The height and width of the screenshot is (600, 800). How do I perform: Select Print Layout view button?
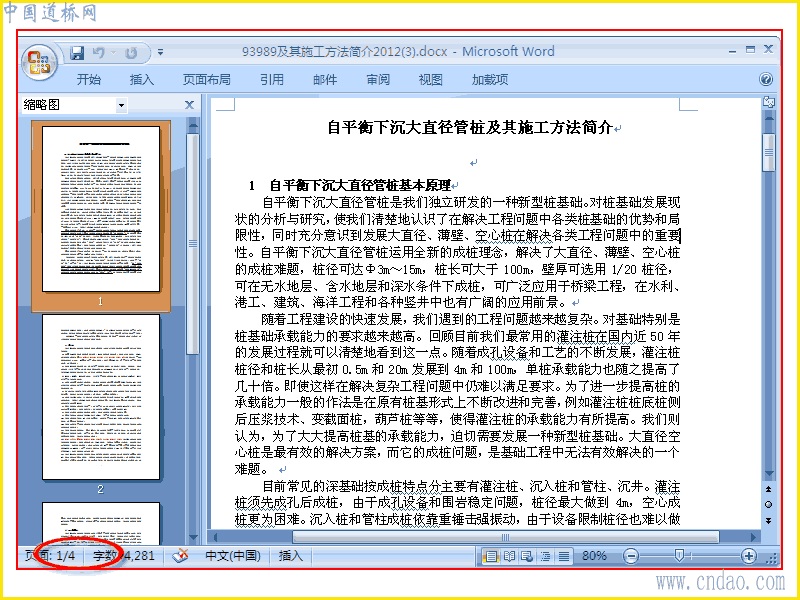491,556
